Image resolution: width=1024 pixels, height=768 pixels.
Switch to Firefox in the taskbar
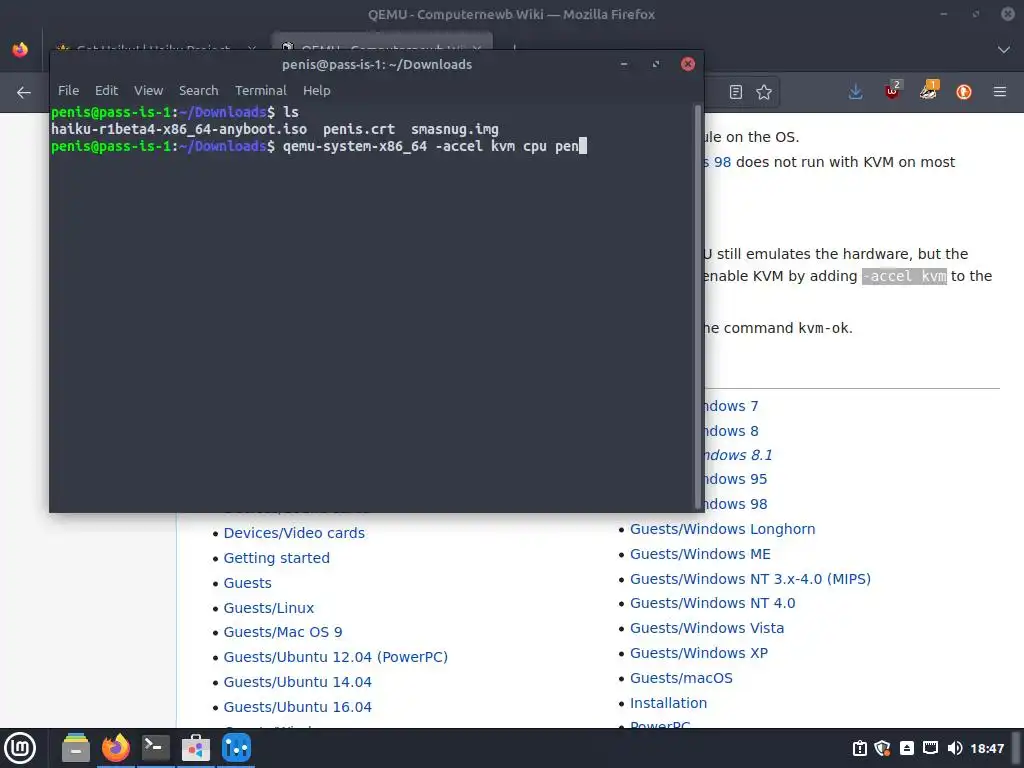(x=116, y=748)
